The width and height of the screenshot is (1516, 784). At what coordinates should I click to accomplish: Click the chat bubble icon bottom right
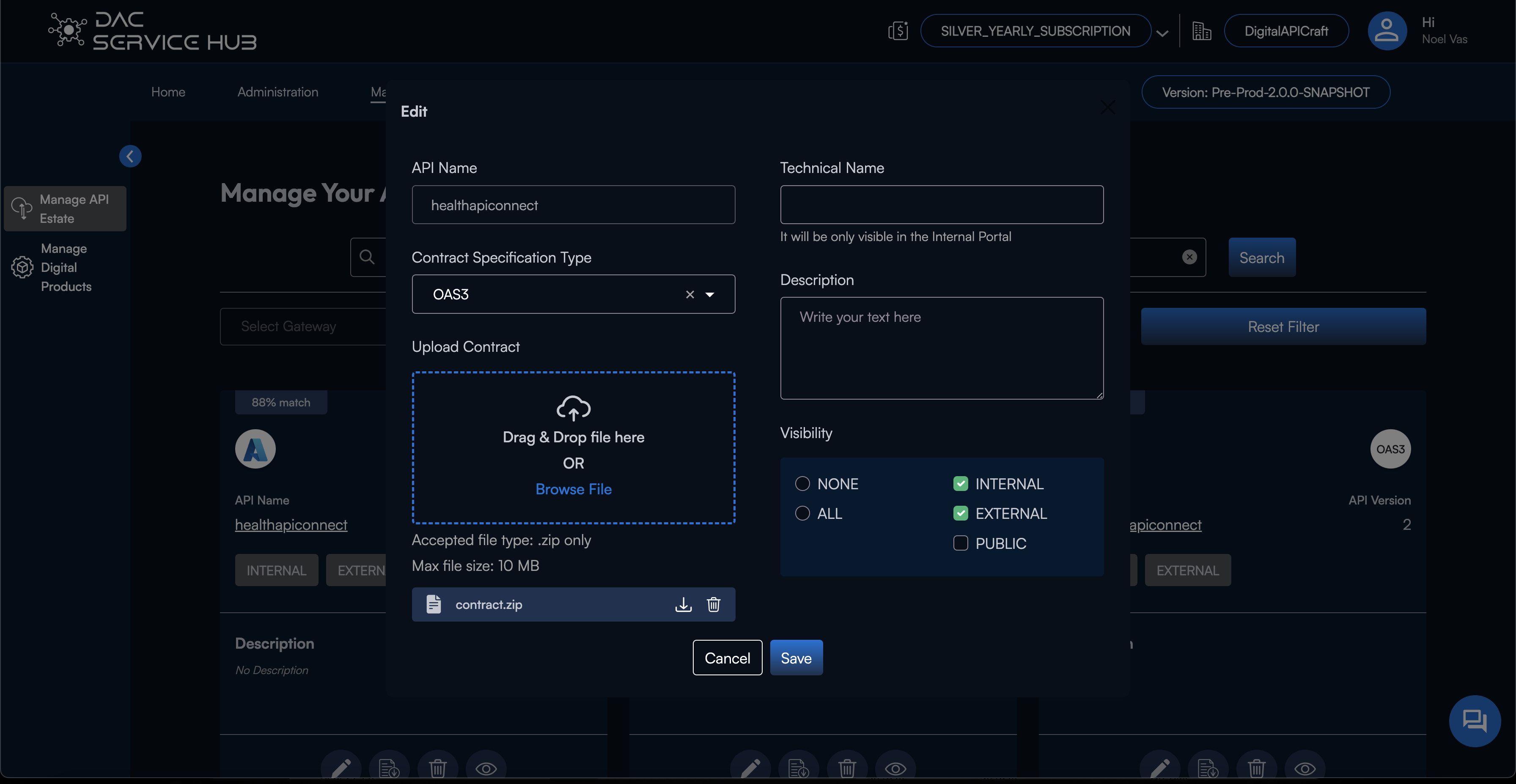1474,720
